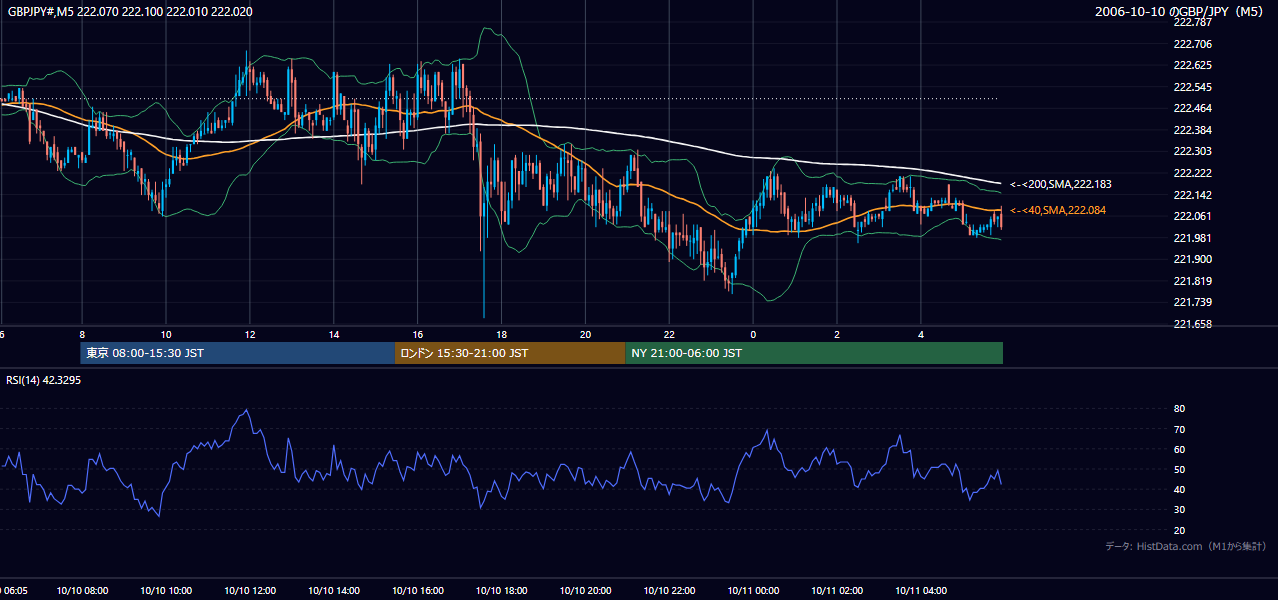Click price axis value 222.222

point(1192,173)
